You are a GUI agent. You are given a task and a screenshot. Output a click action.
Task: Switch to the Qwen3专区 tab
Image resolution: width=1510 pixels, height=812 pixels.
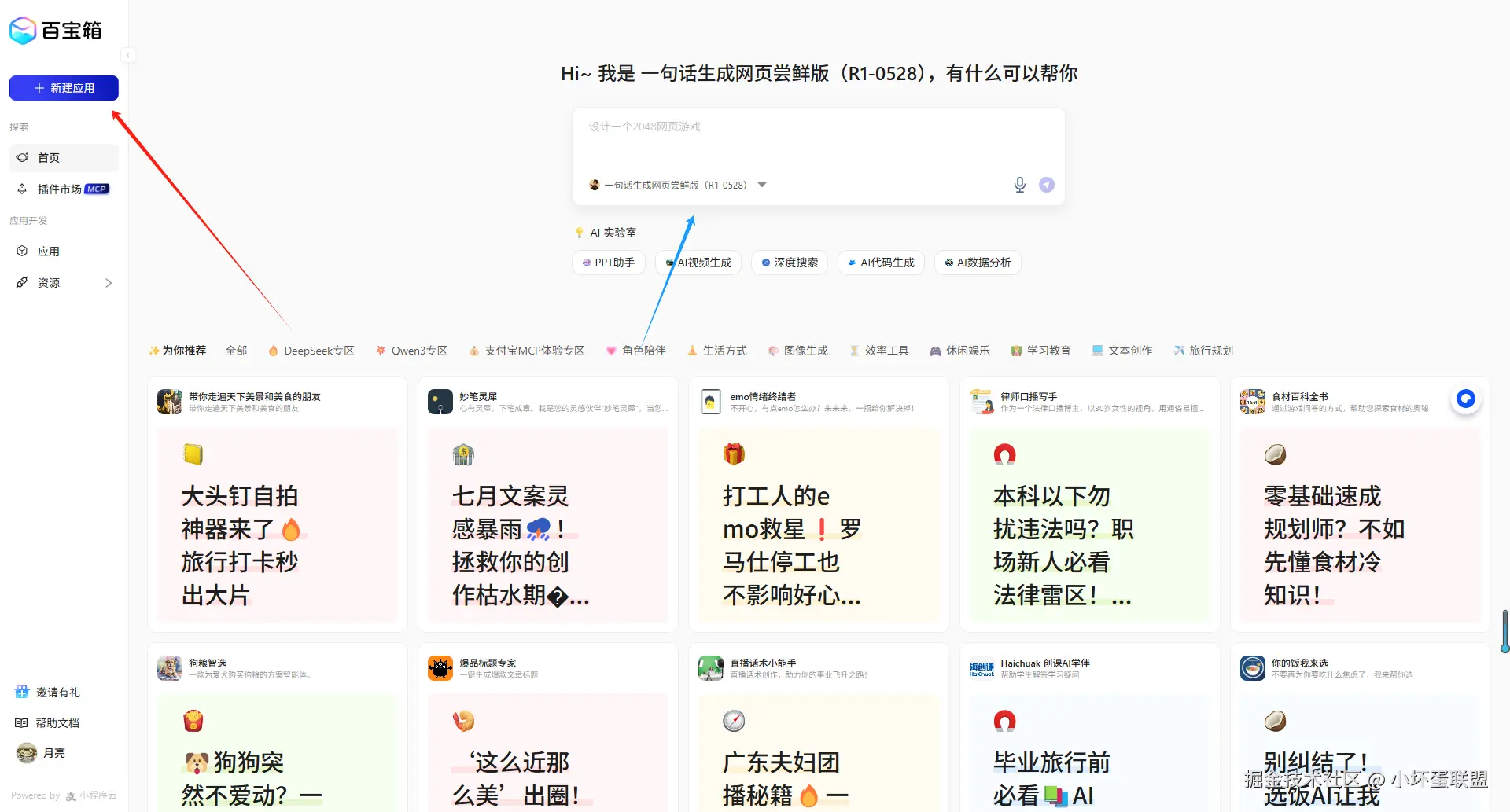(x=412, y=351)
